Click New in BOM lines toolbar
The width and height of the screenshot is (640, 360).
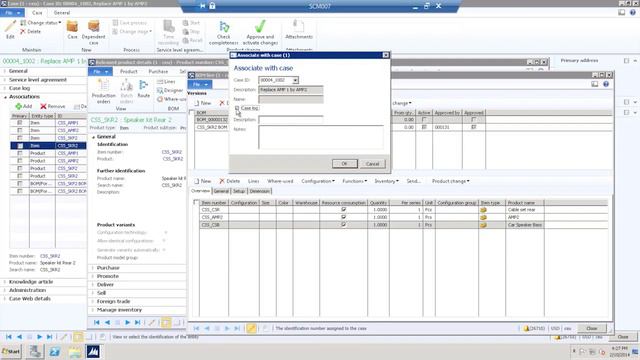point(202,181)
